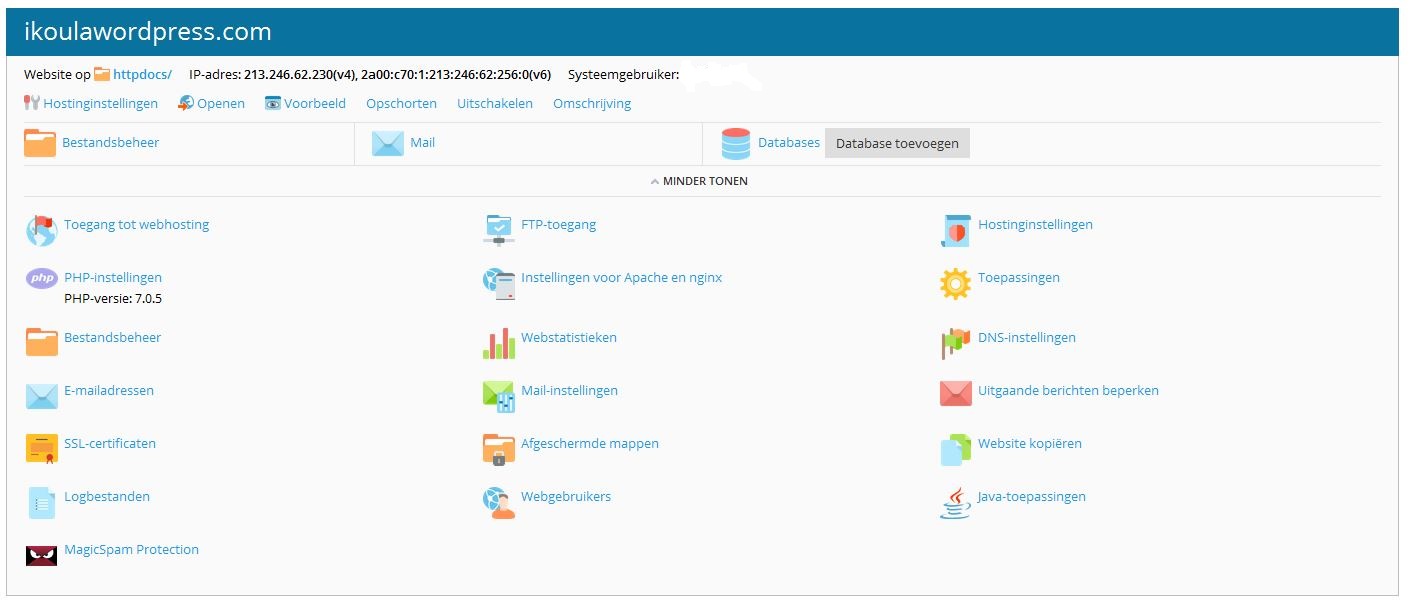Click the Toepassingen gear icon

[955, 284]
